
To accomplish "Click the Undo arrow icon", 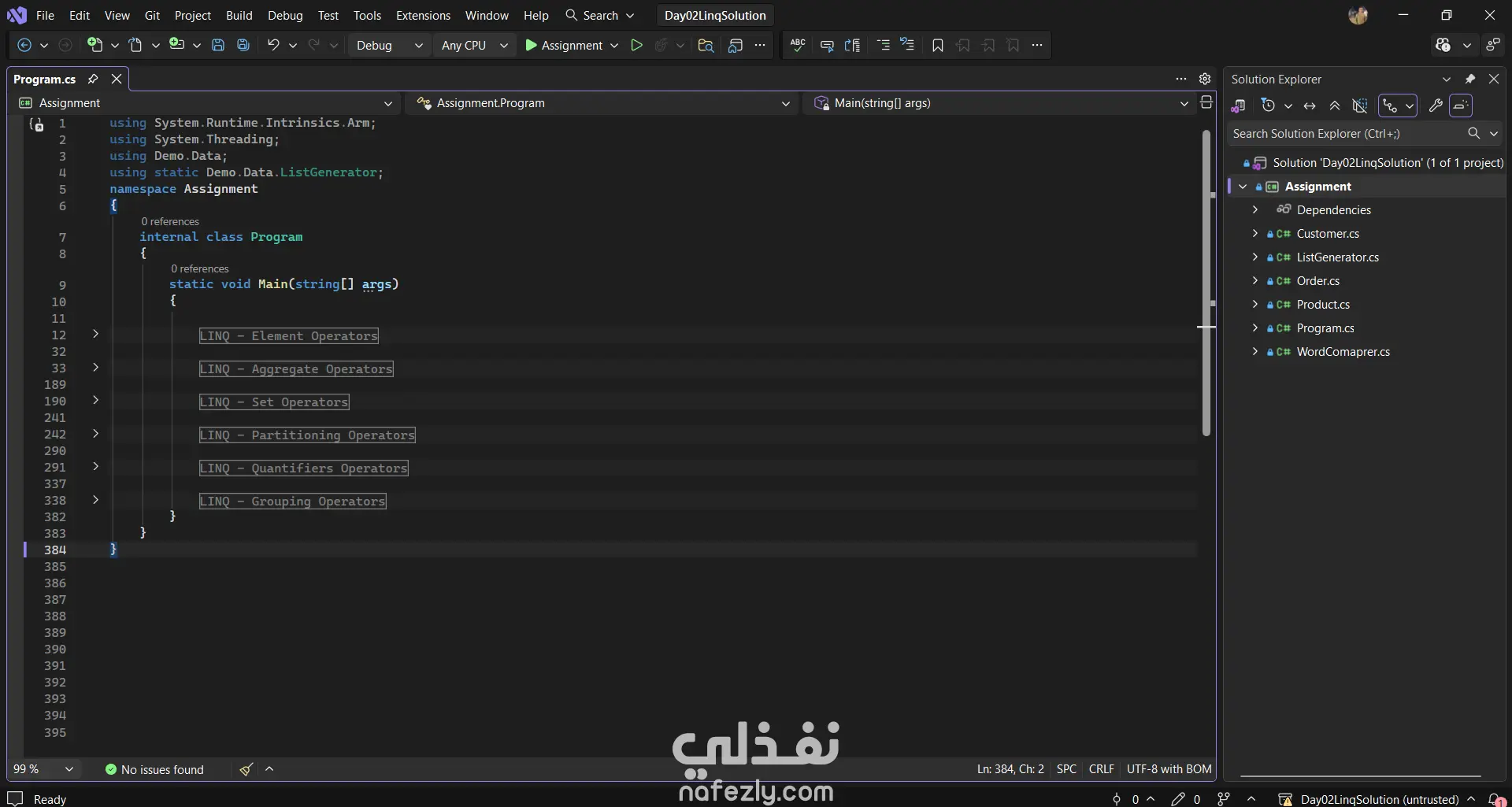I will point(272,46).
